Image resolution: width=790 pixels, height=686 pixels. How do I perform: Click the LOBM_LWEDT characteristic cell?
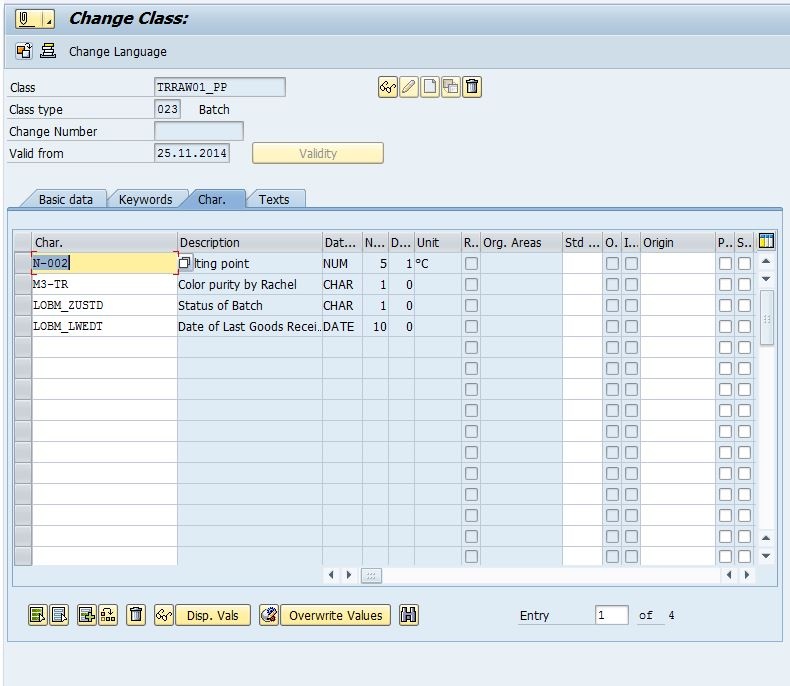(104, 326)
